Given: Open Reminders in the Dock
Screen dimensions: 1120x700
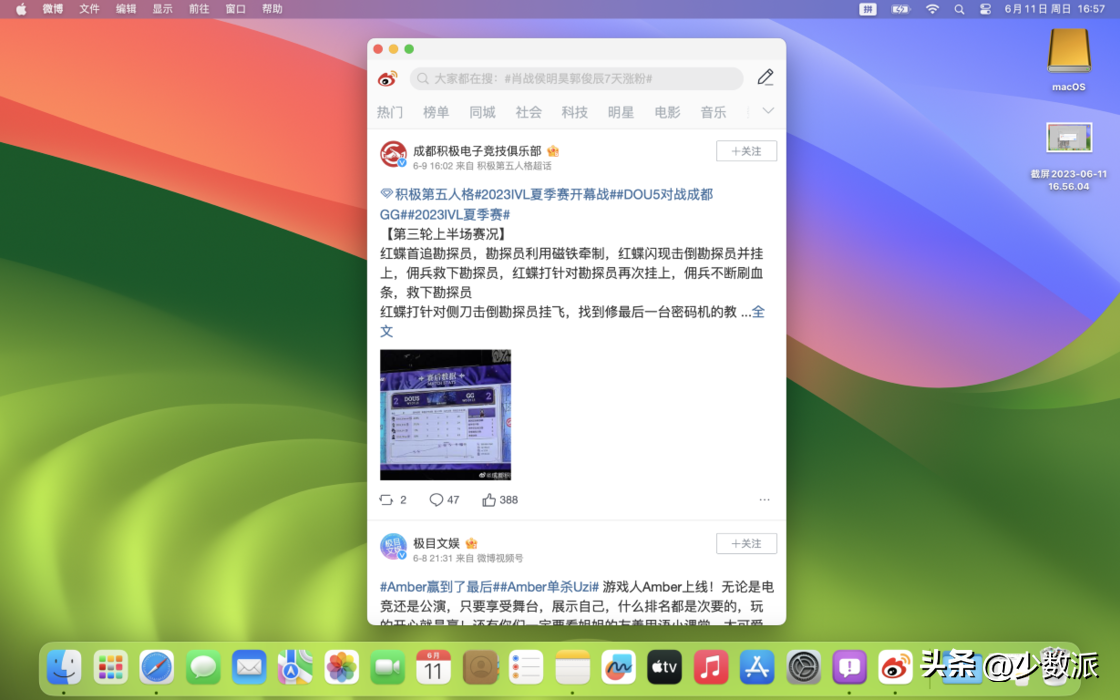Looking at the screenshot, I should 526,667.
